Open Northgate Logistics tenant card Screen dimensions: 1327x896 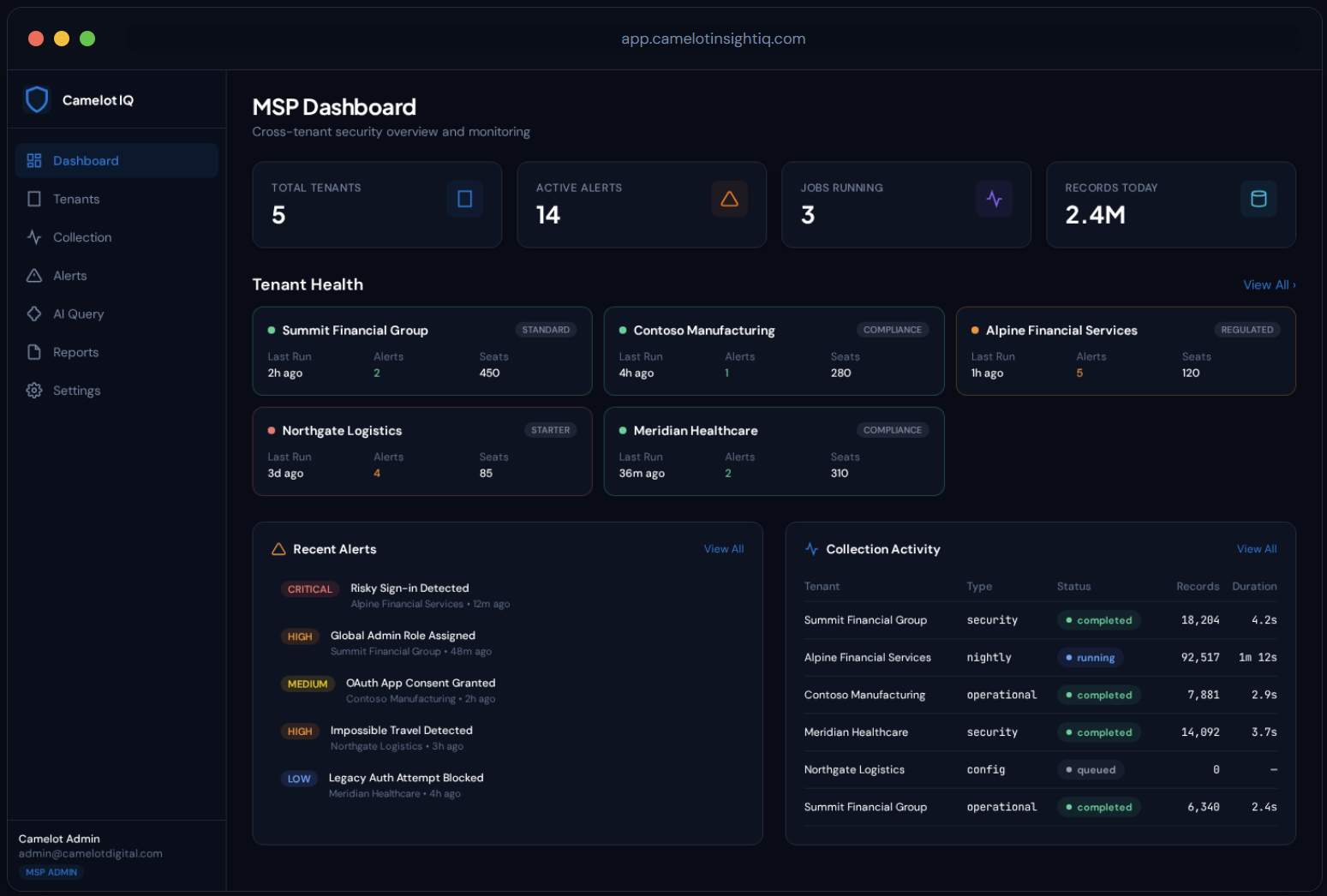(x=422, y=451)
